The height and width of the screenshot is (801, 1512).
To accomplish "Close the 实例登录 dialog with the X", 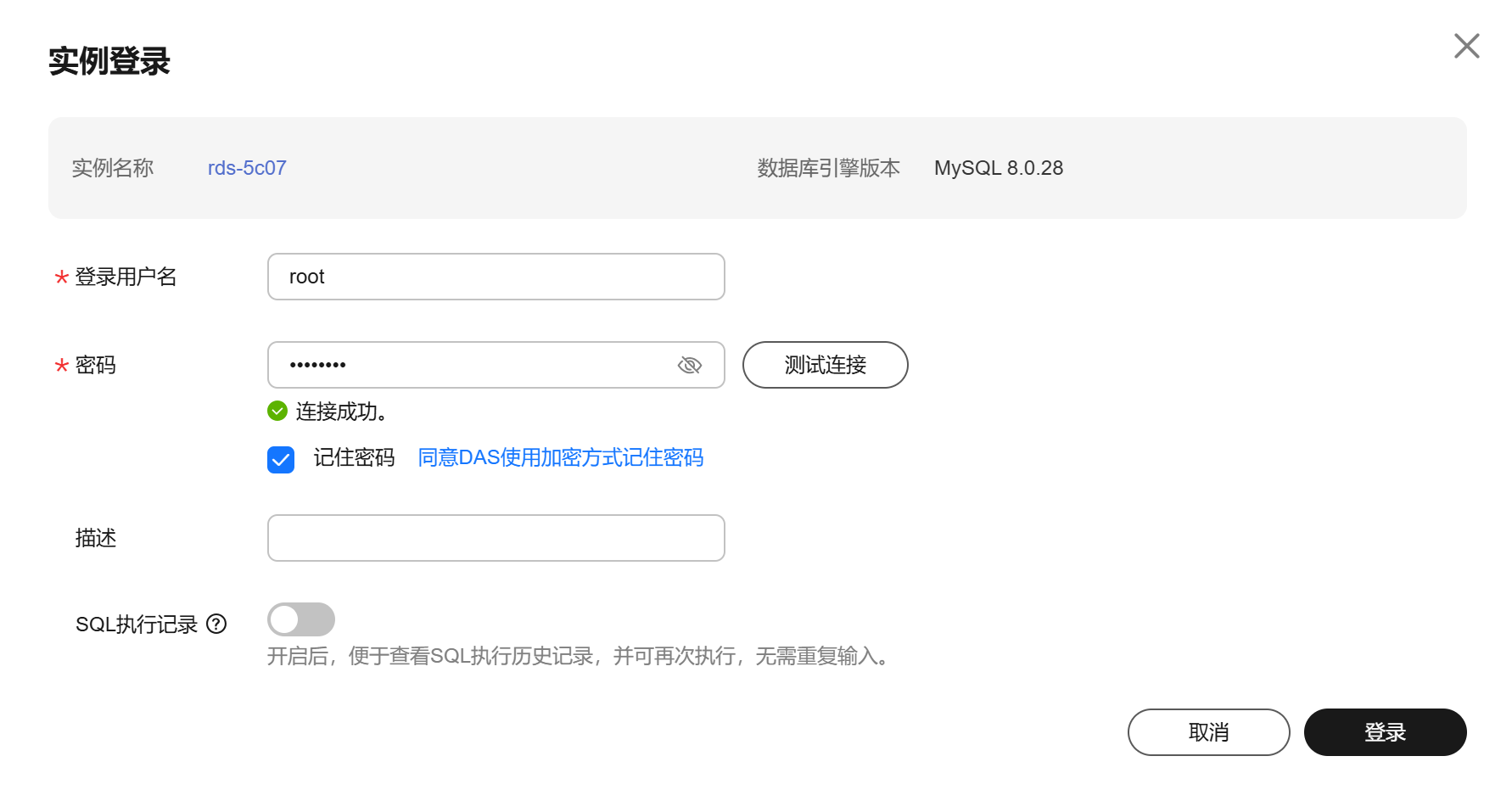I will click(1466, 46).
